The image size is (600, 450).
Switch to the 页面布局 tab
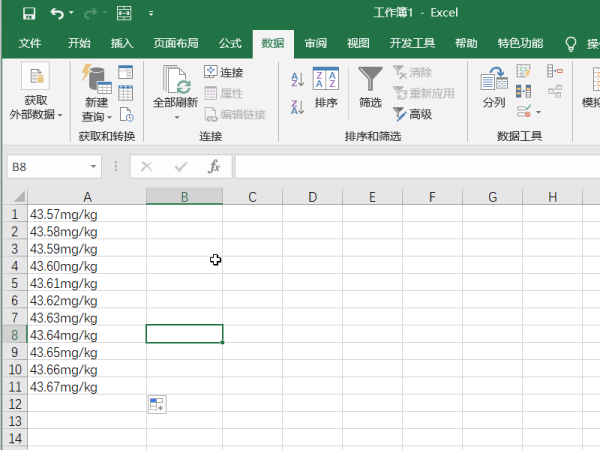[175, 43]
